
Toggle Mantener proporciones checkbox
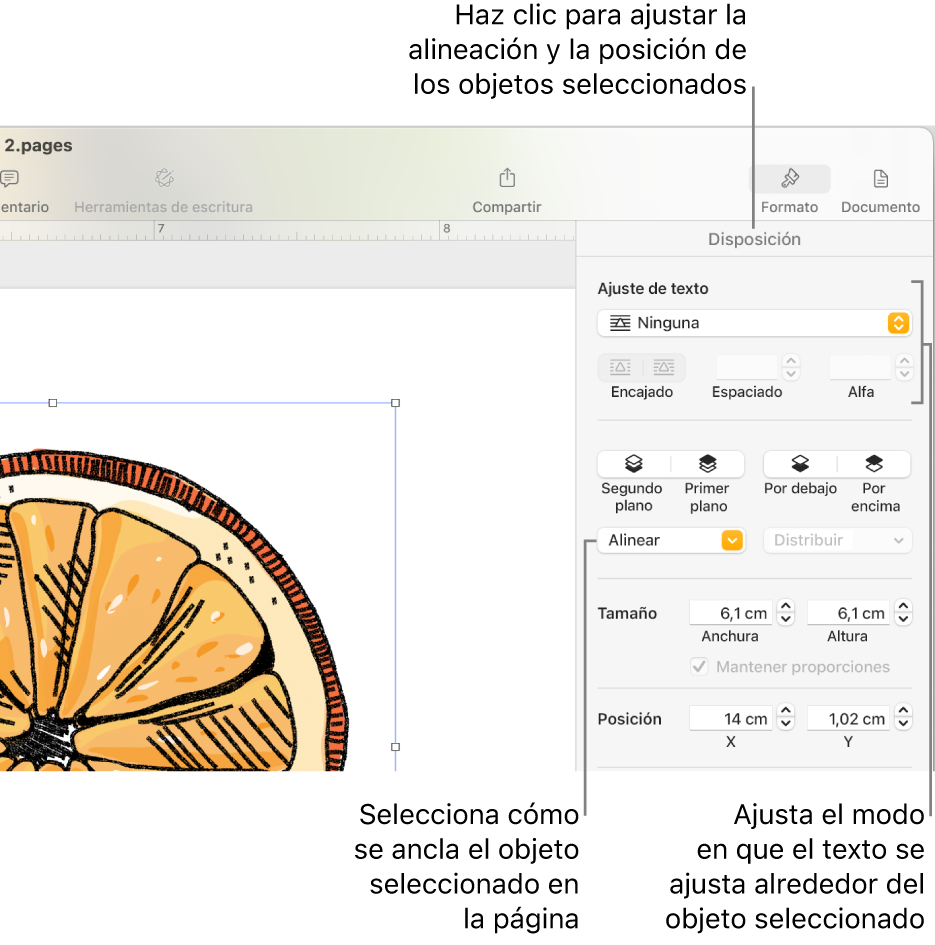point(699,667)
